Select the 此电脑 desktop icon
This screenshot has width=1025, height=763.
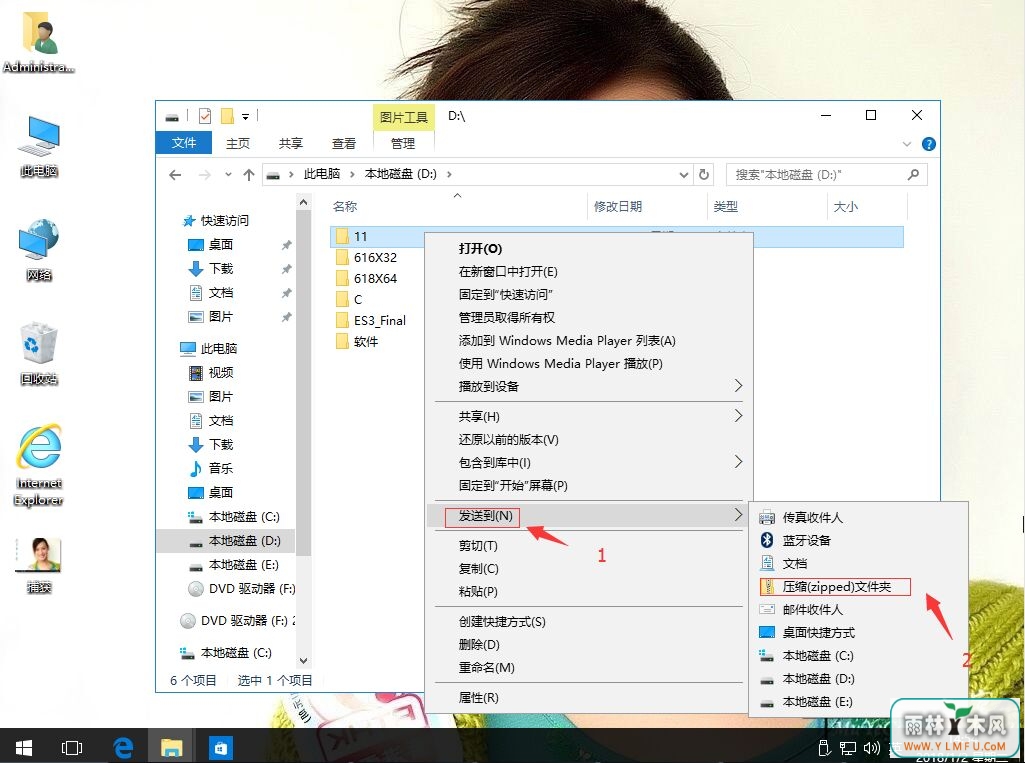tap(39, 146)
